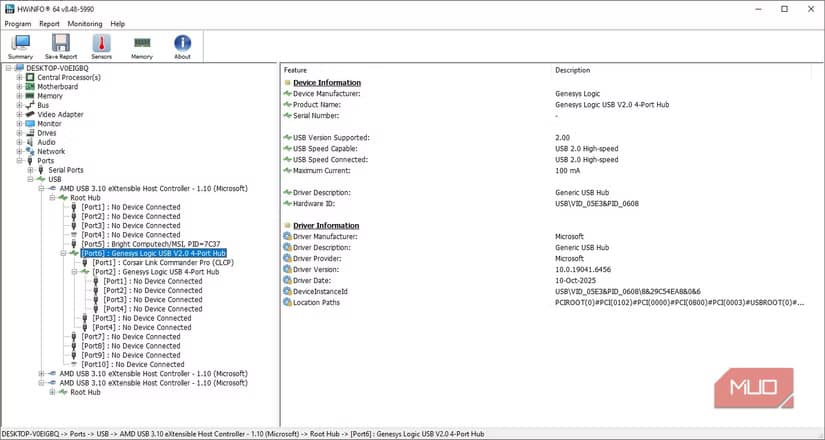This screenshot has height=440, width=825.
Task: Click the Serial Ports plug icon
Action: click(x=41, y=170)
